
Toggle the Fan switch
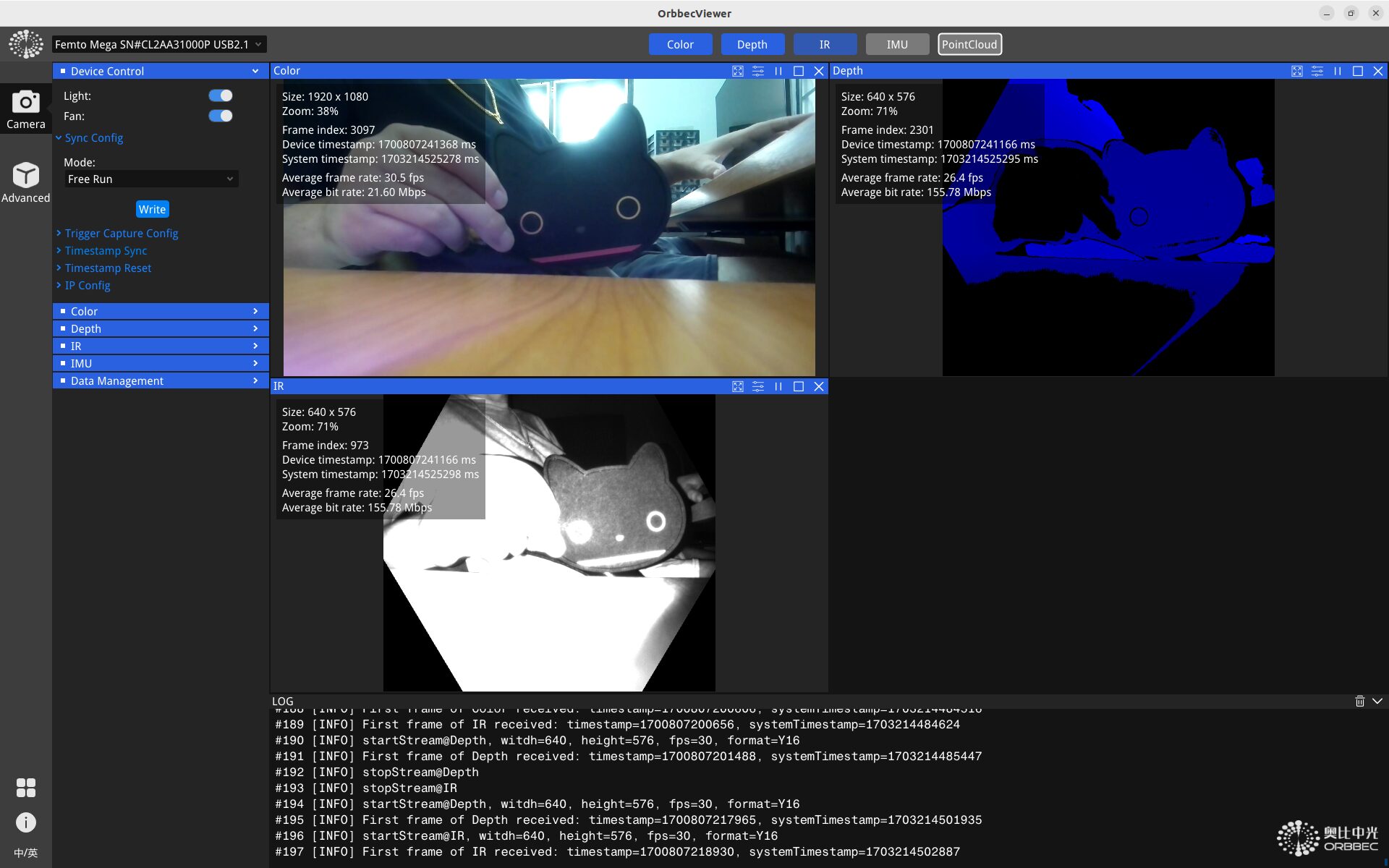(x=221, y=116)
